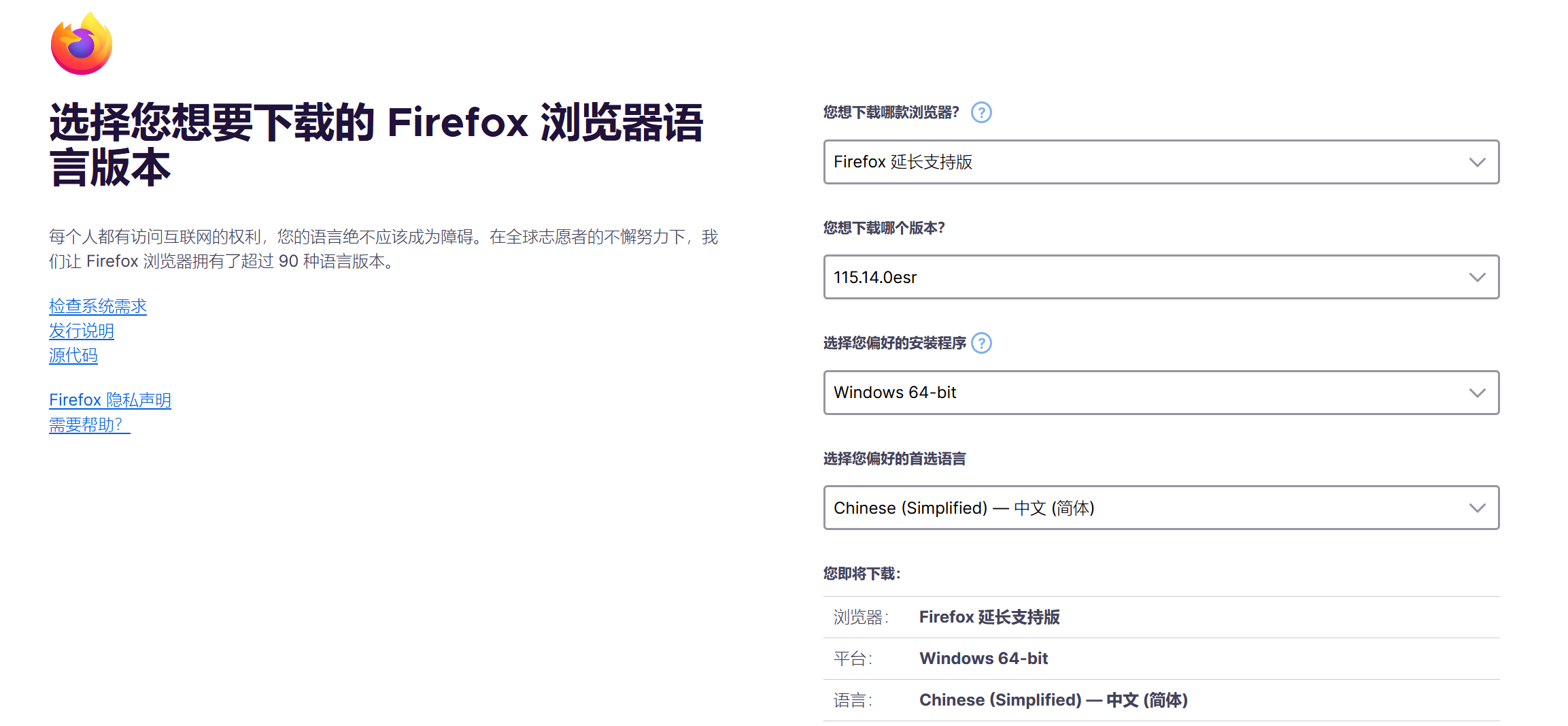
Task: Open help icon beside 选择您偏好的安装程序
Action: pos(981,343)
